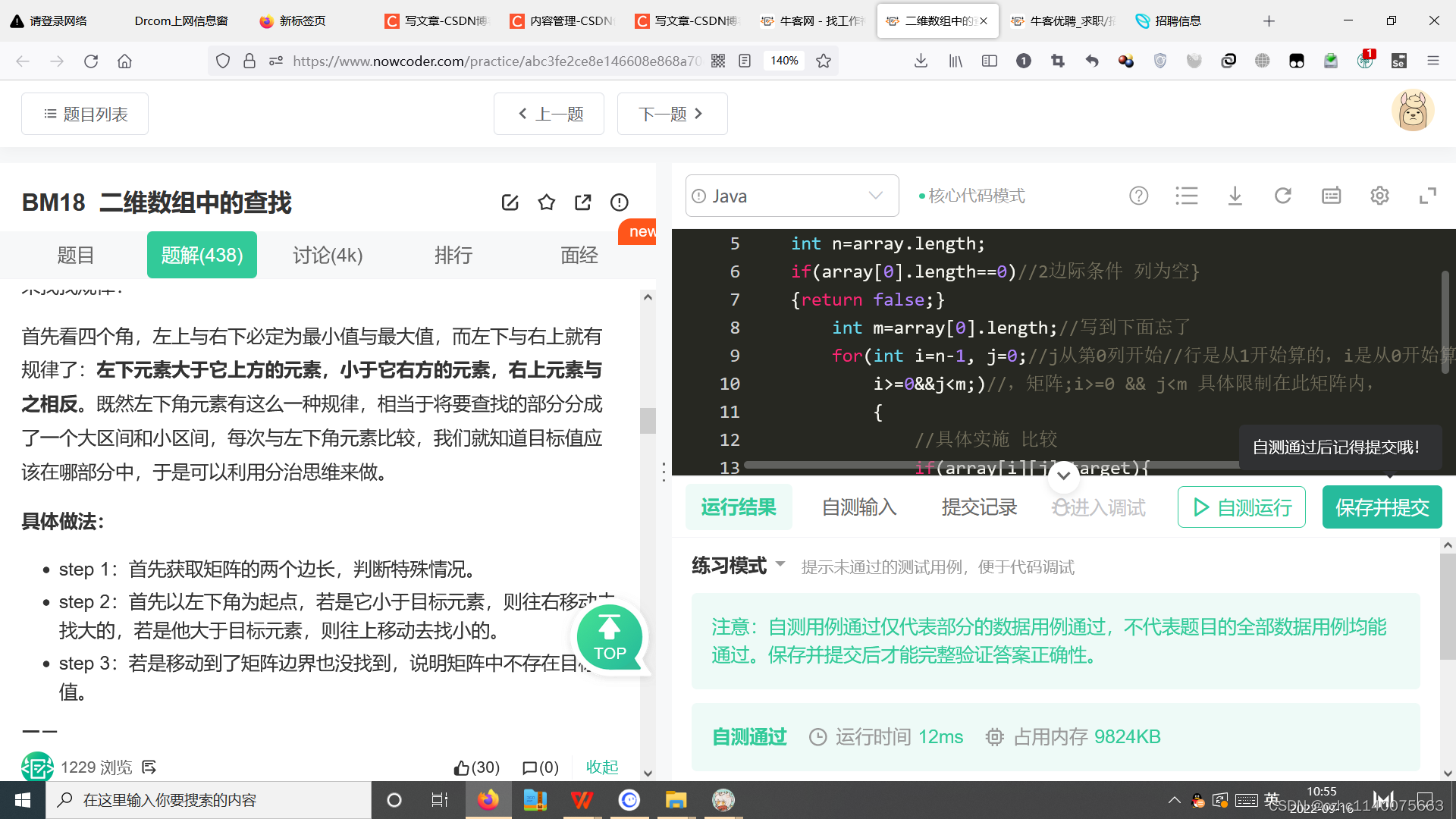
Task: Open the code editor help icon
Action: (x=1138, y=195)
